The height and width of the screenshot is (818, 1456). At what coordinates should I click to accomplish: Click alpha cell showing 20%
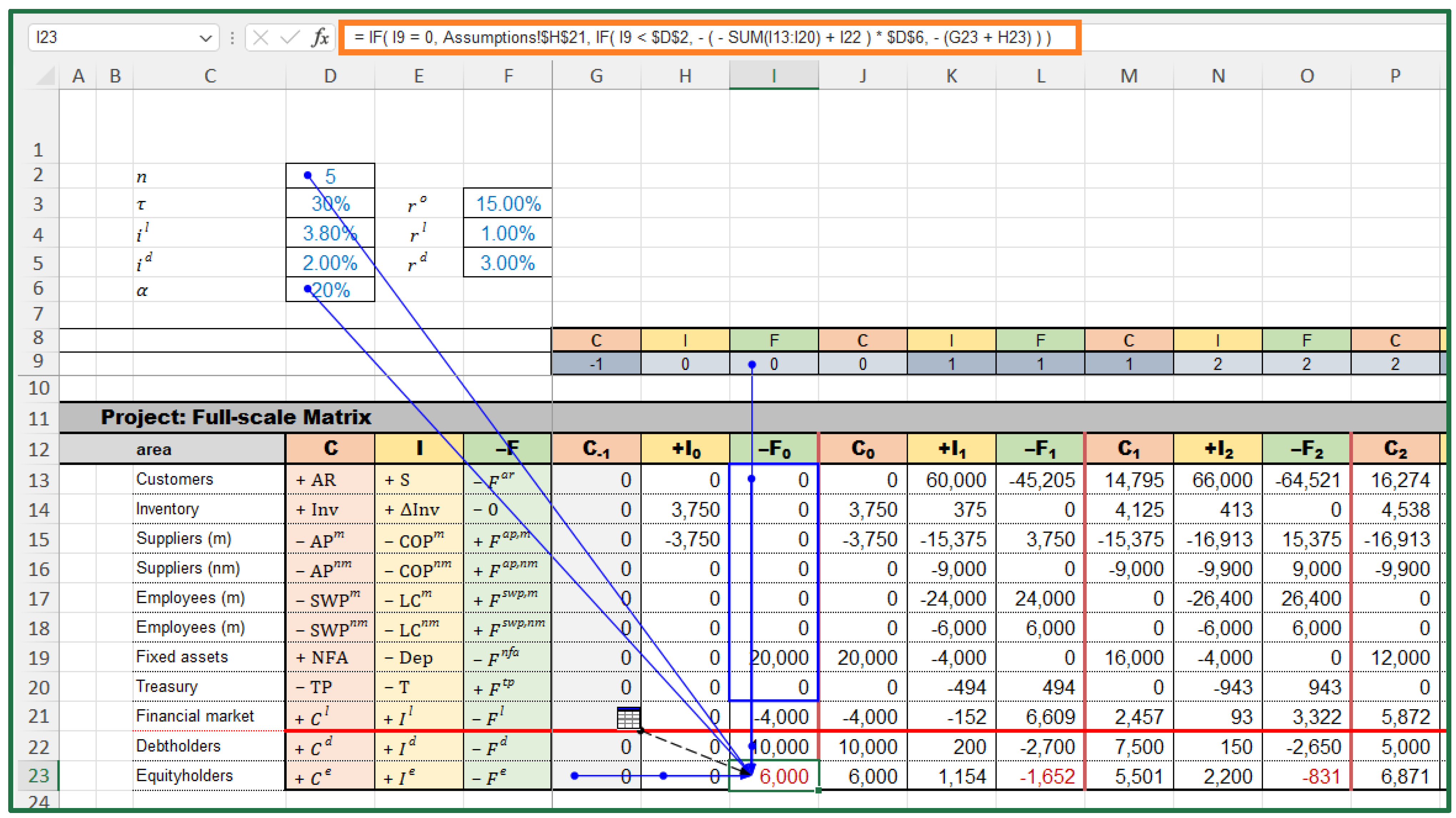coord(330,289)
